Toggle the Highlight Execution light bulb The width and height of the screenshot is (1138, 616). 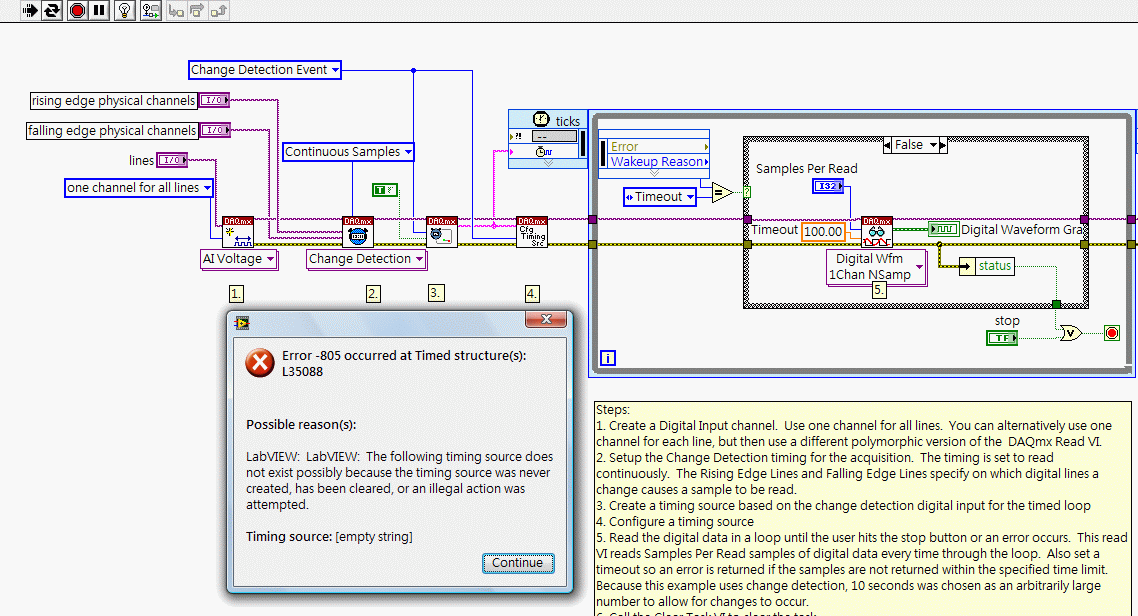click(124, 11)
